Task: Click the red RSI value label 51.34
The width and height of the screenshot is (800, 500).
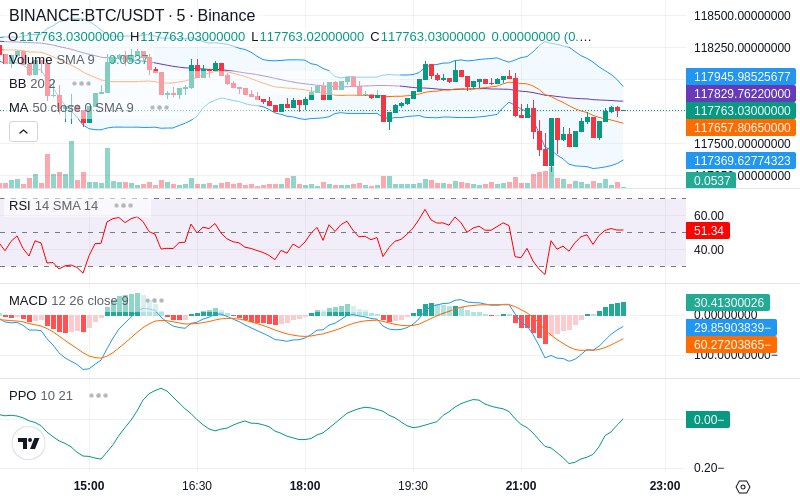Action: click(x=708, y=231)
